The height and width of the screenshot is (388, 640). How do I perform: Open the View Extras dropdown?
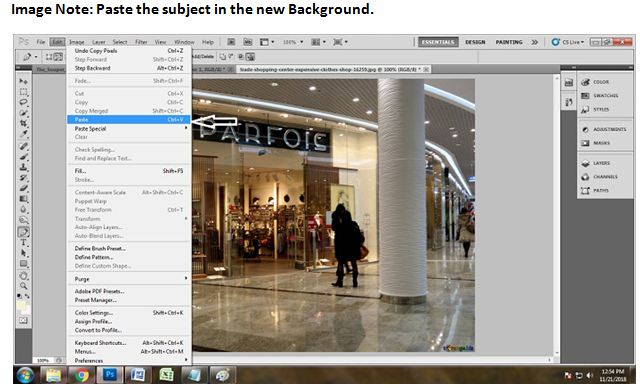267,42
